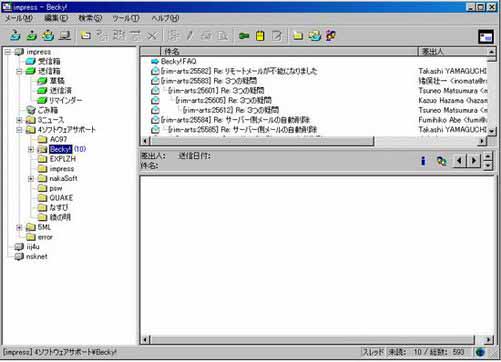Screen dimensions: 501x362
Task: Select the 草稿 drafts folder
Action: pyautogui.click(x=57, y=81)
